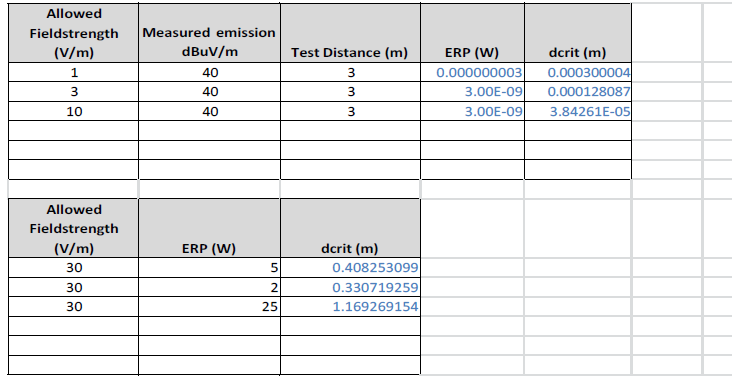This screenshot has width=734, height=382.
Task: Click the lower 'Allowed Fieldstrength (V/m)' header
Action: pyautogui.click(x=73, y=228)
